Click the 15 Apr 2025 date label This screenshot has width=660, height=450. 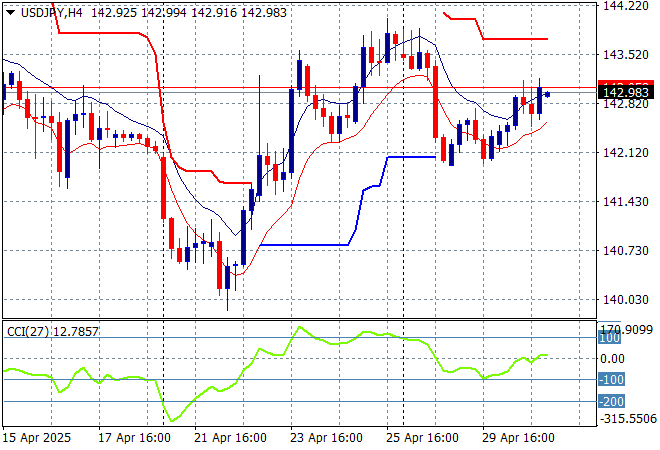point(37,438)
